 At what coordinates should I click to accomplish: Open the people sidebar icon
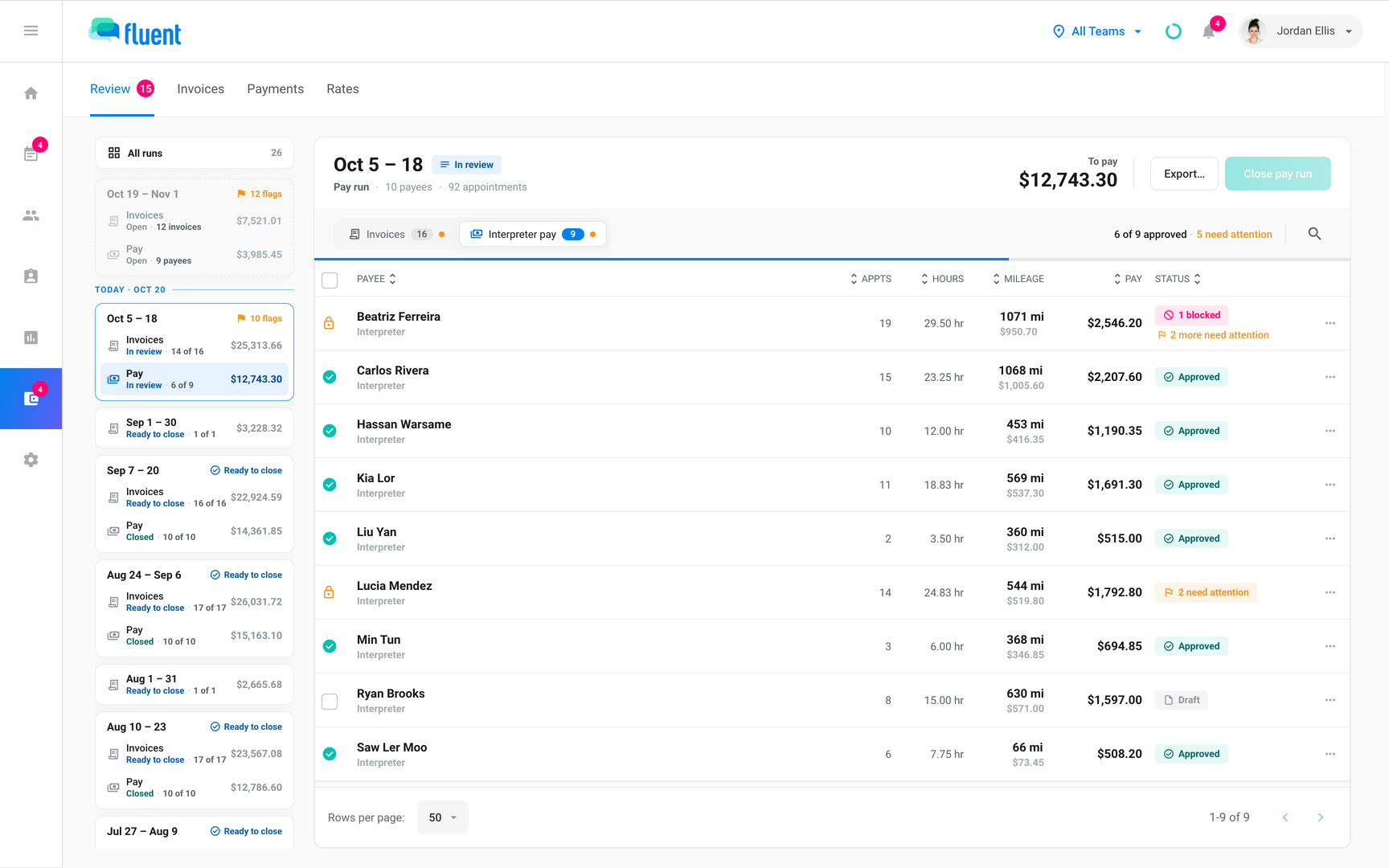coord(31,215)
